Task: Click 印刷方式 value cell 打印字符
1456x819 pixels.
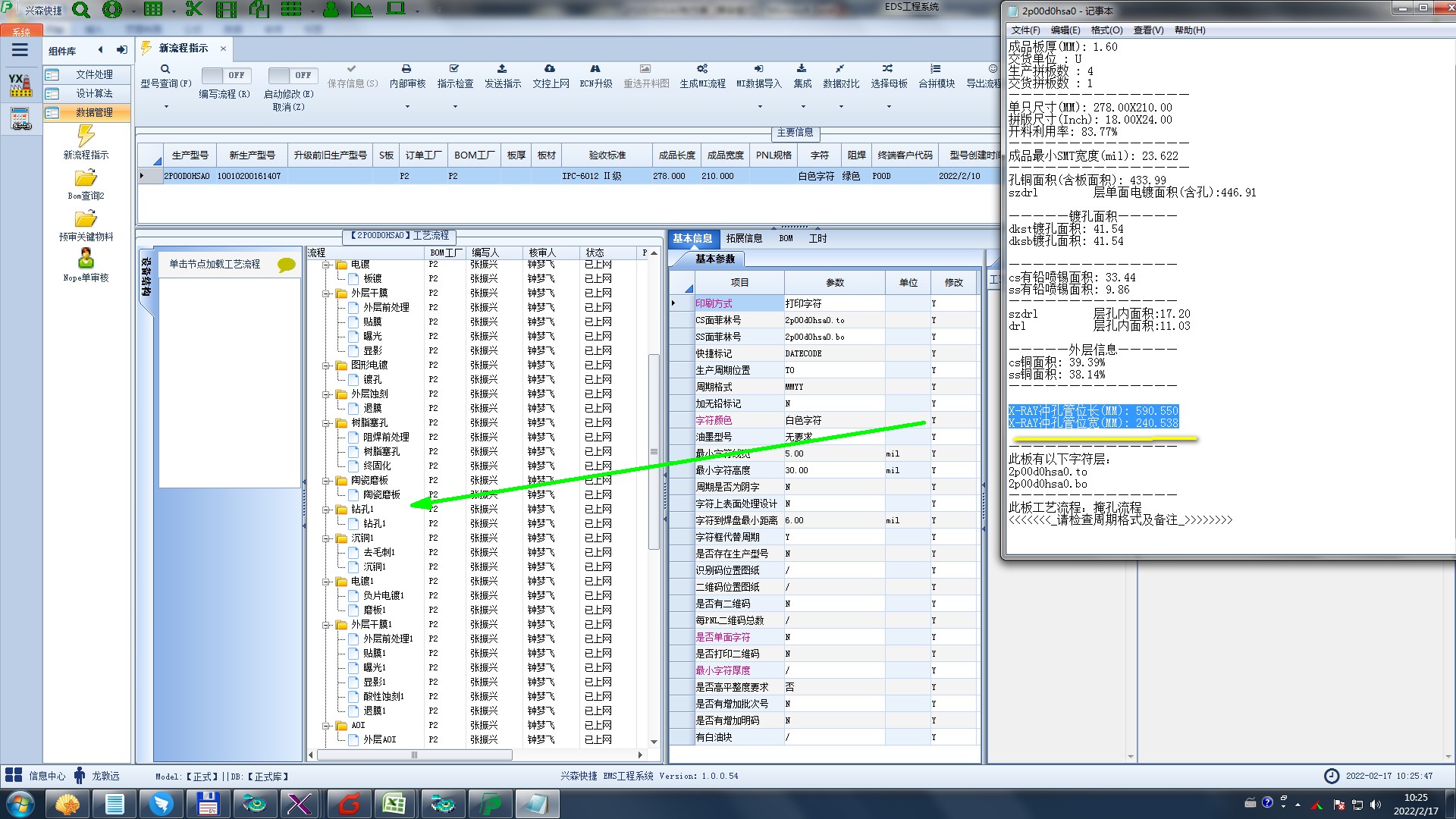Action: pyautogui.click(x=834, y=303)
